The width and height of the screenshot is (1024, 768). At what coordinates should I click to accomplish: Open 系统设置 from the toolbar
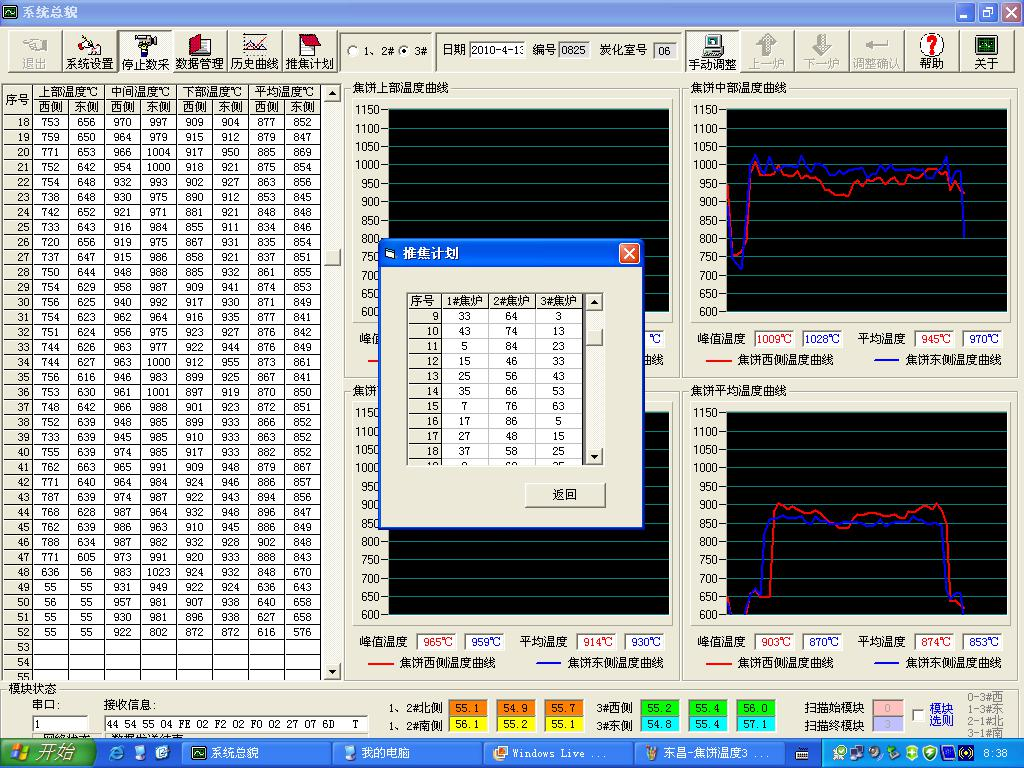click(89, 51)
